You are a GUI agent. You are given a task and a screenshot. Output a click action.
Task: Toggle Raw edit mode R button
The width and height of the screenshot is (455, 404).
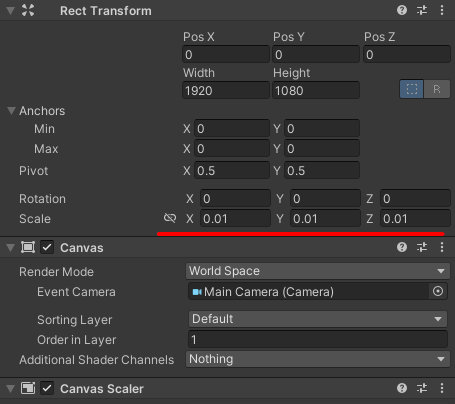[437, 89]
